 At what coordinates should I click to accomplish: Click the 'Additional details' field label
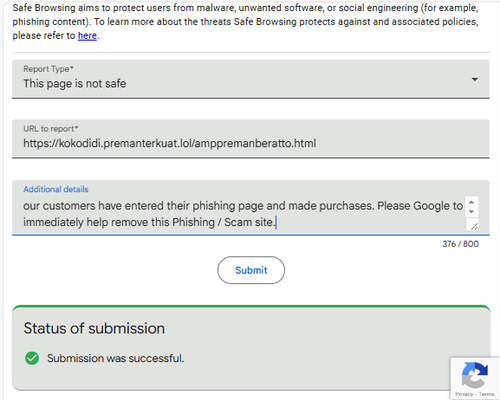coord(56,189)
